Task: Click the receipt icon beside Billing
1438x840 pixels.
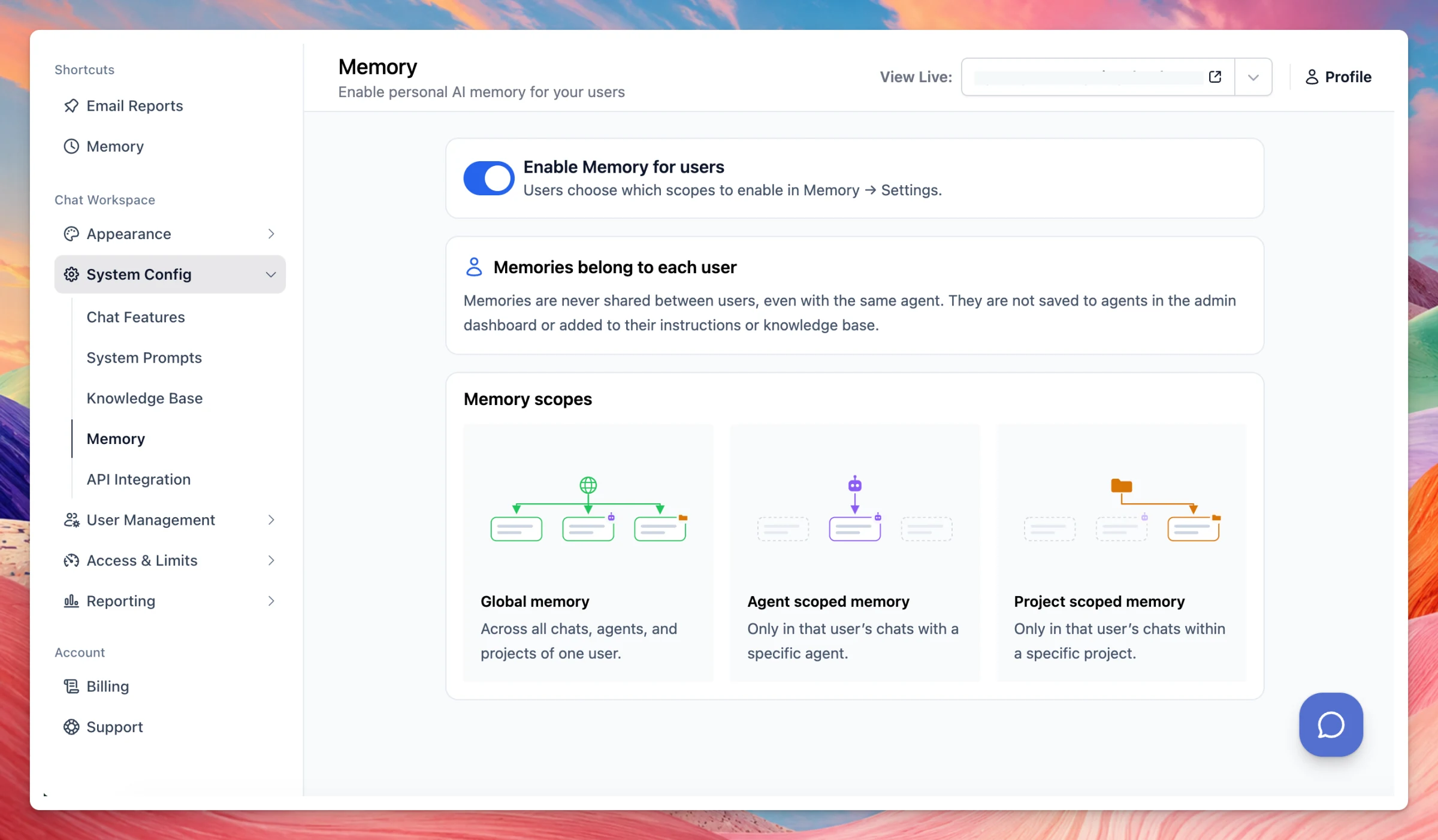Action: click(x=71, y=687)
